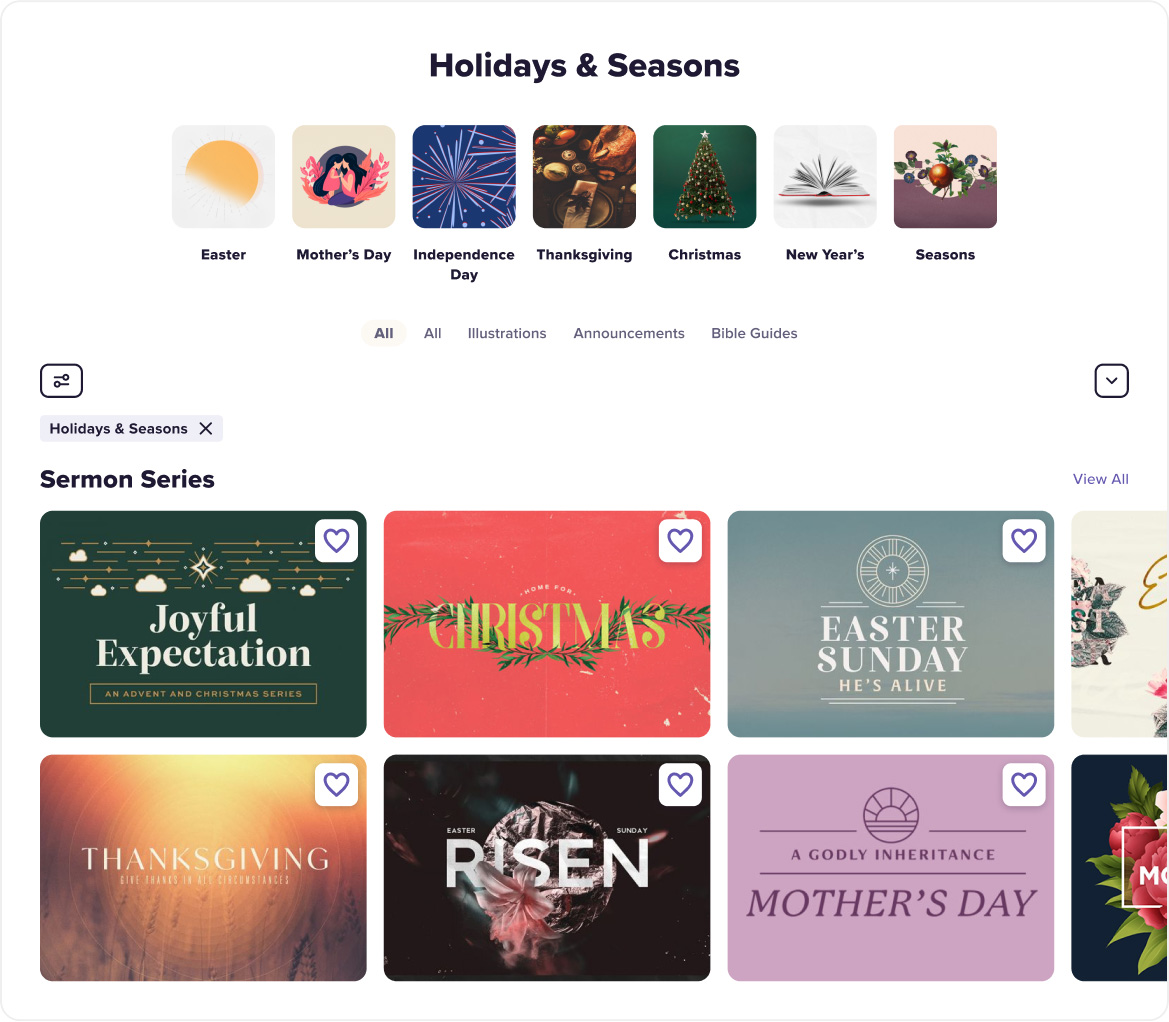Open the Independence Day fireworks icon

pos(464,177)
